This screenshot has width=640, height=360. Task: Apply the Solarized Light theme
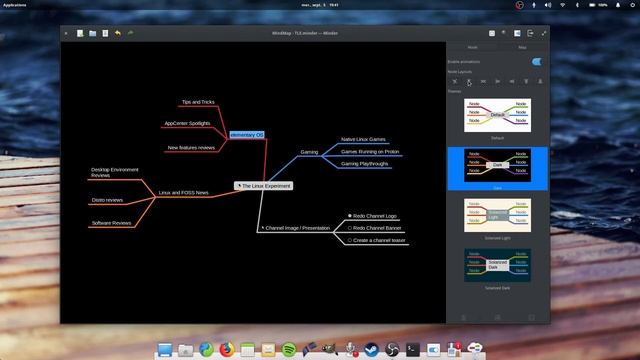tap(498, 215)
